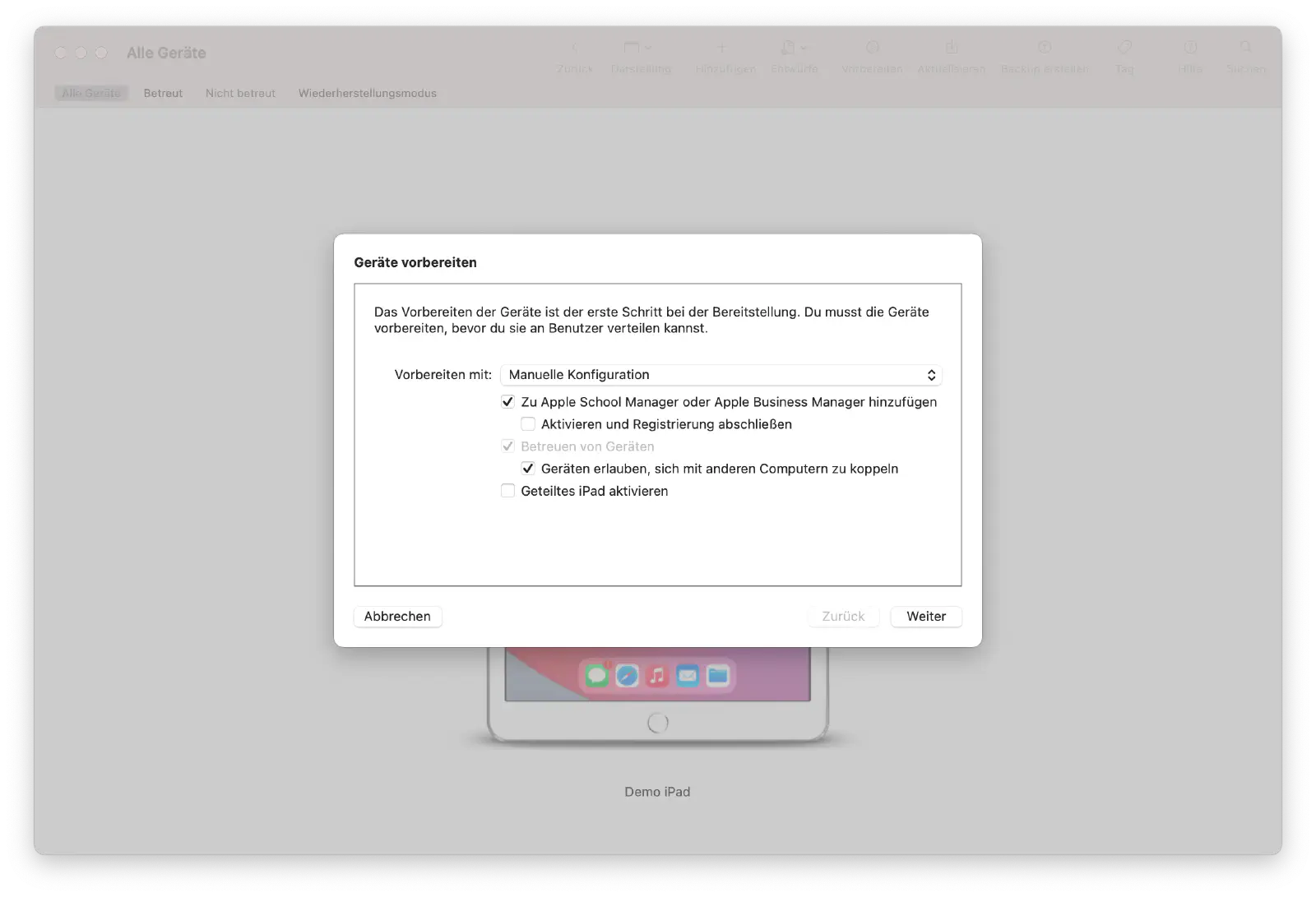Screen dimensions: 1316x897
Task: Select the Demo iPad device label
Action: tap(657, 792)
